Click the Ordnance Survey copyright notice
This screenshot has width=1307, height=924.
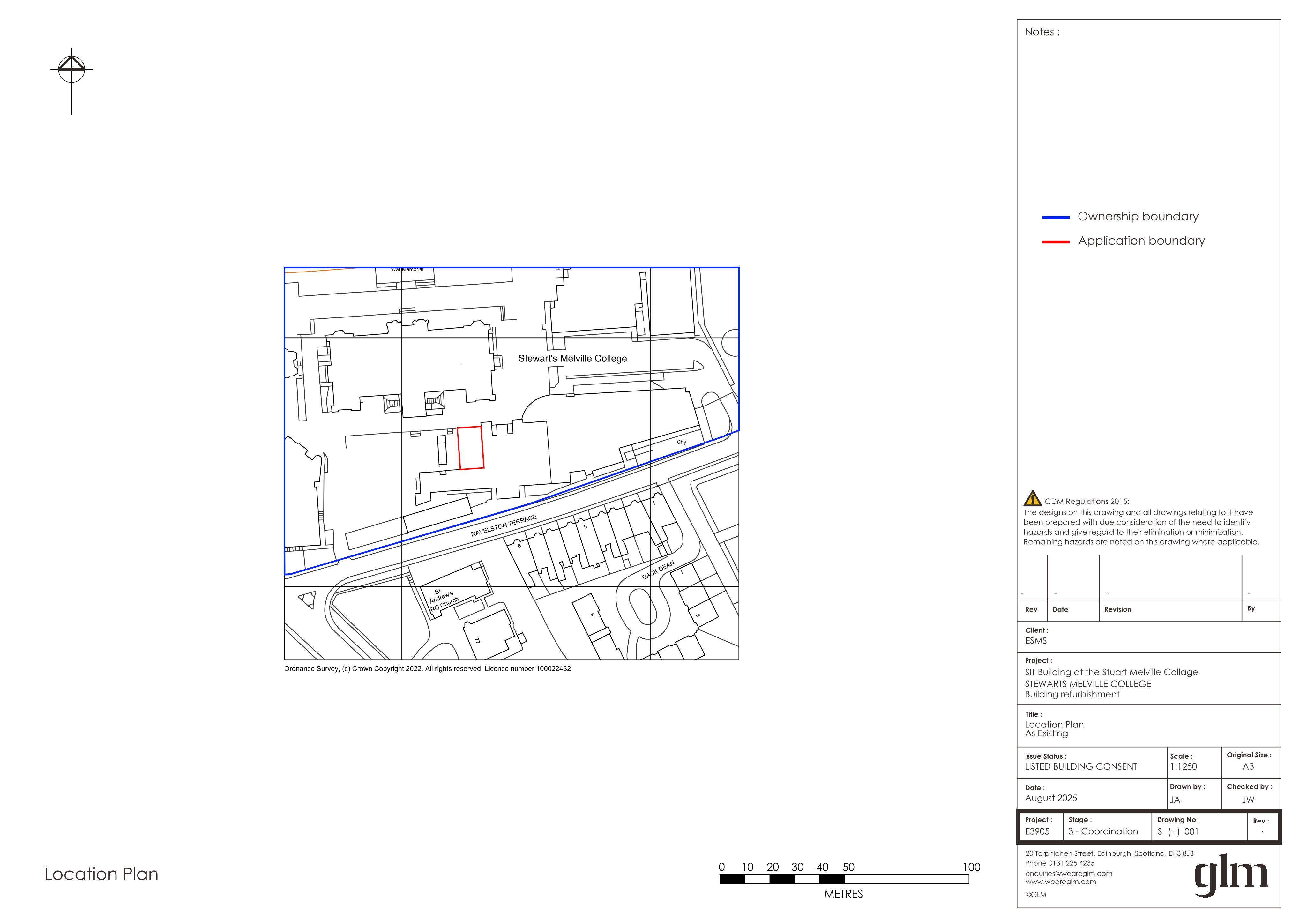point(428,669)
